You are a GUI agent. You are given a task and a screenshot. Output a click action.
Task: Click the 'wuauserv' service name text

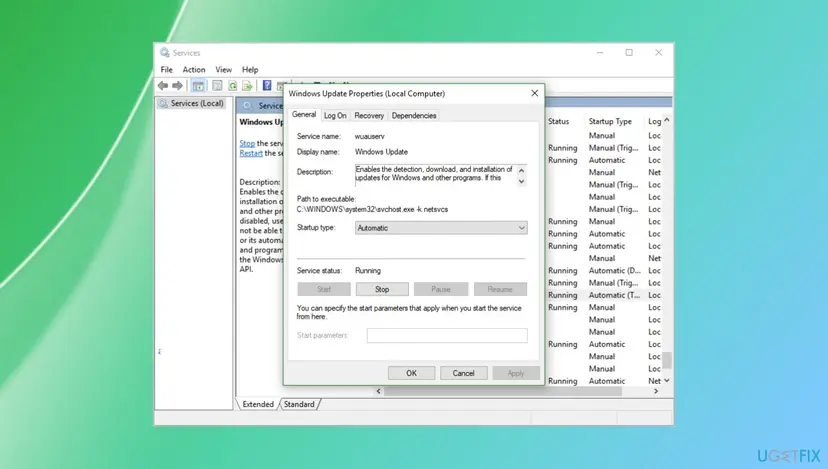click(369, 136)
